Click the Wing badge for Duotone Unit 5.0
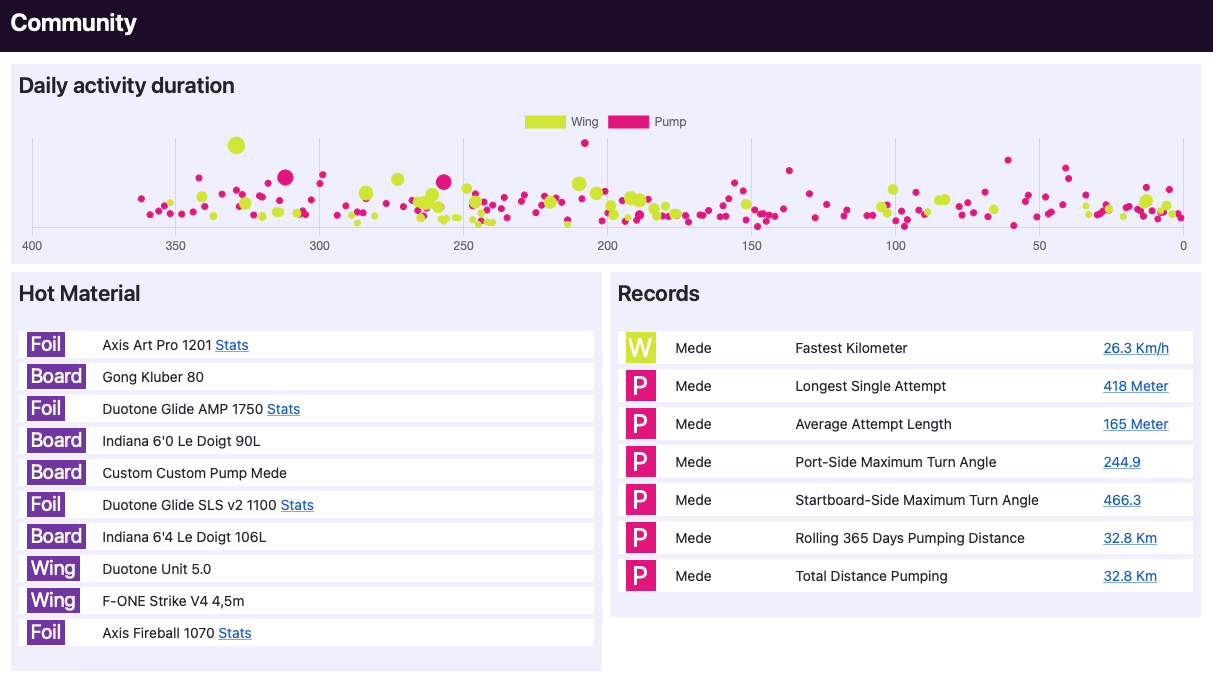1213x682 pixels. [53, 569]
